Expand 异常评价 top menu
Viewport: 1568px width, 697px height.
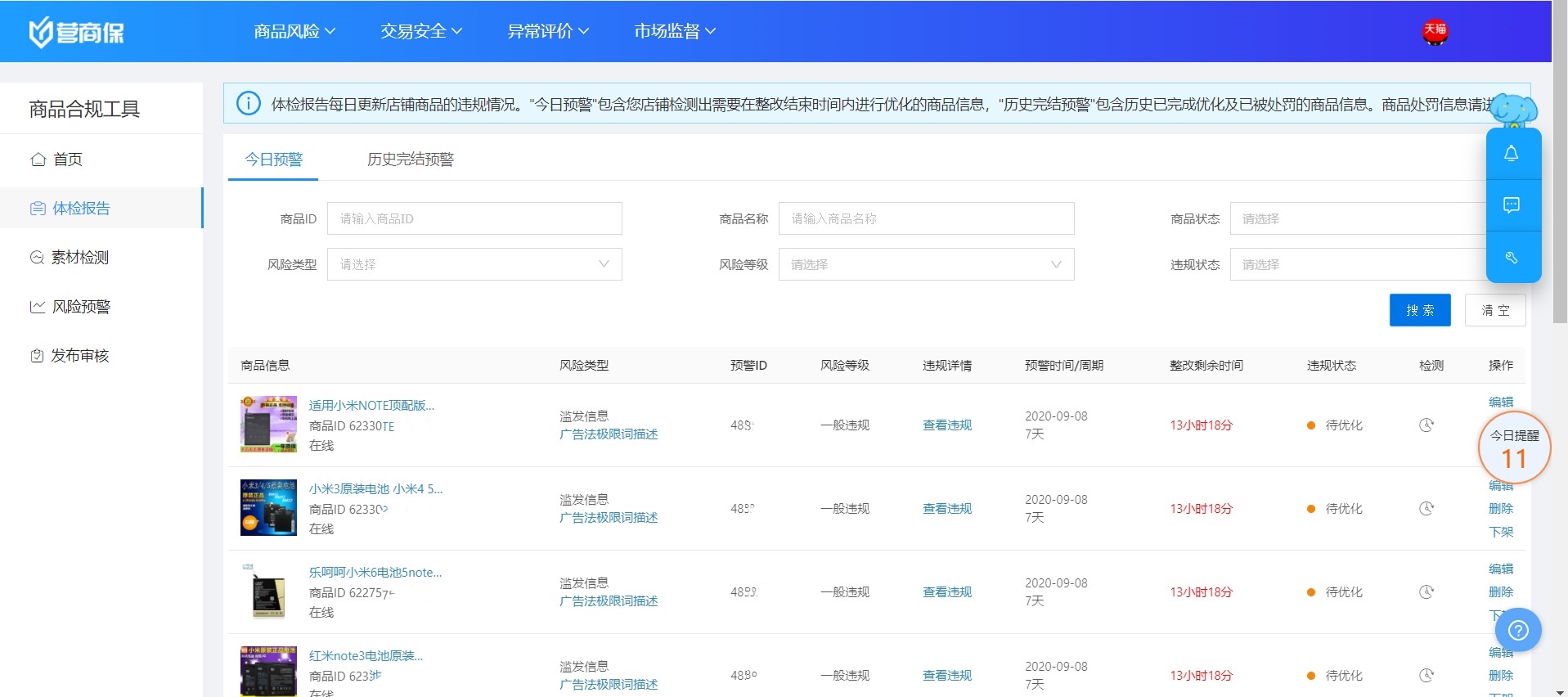(x=548, y=31)
